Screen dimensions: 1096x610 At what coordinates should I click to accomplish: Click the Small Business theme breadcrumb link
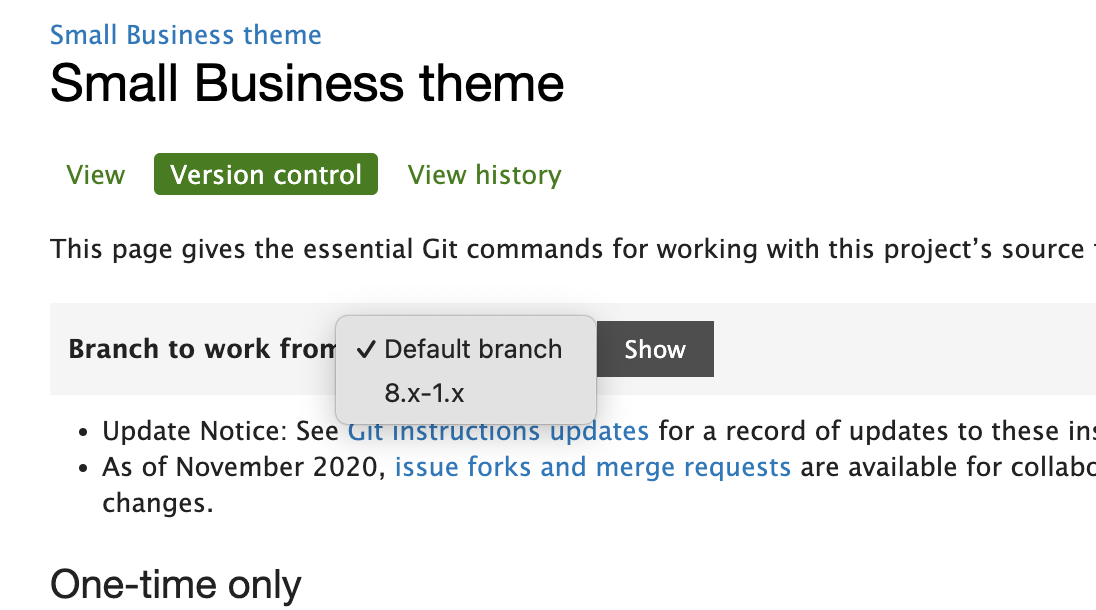coord(185,34)
